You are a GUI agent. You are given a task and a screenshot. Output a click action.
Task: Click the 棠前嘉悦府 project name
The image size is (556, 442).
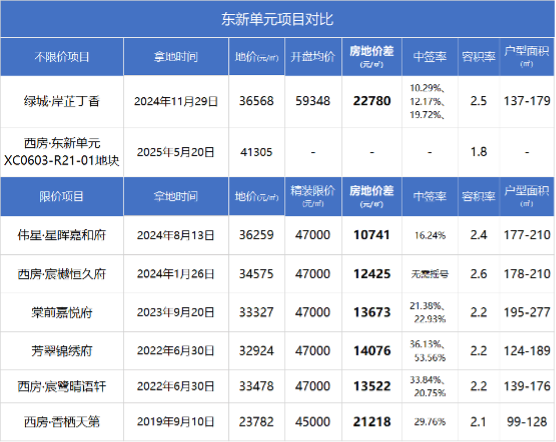62,313
